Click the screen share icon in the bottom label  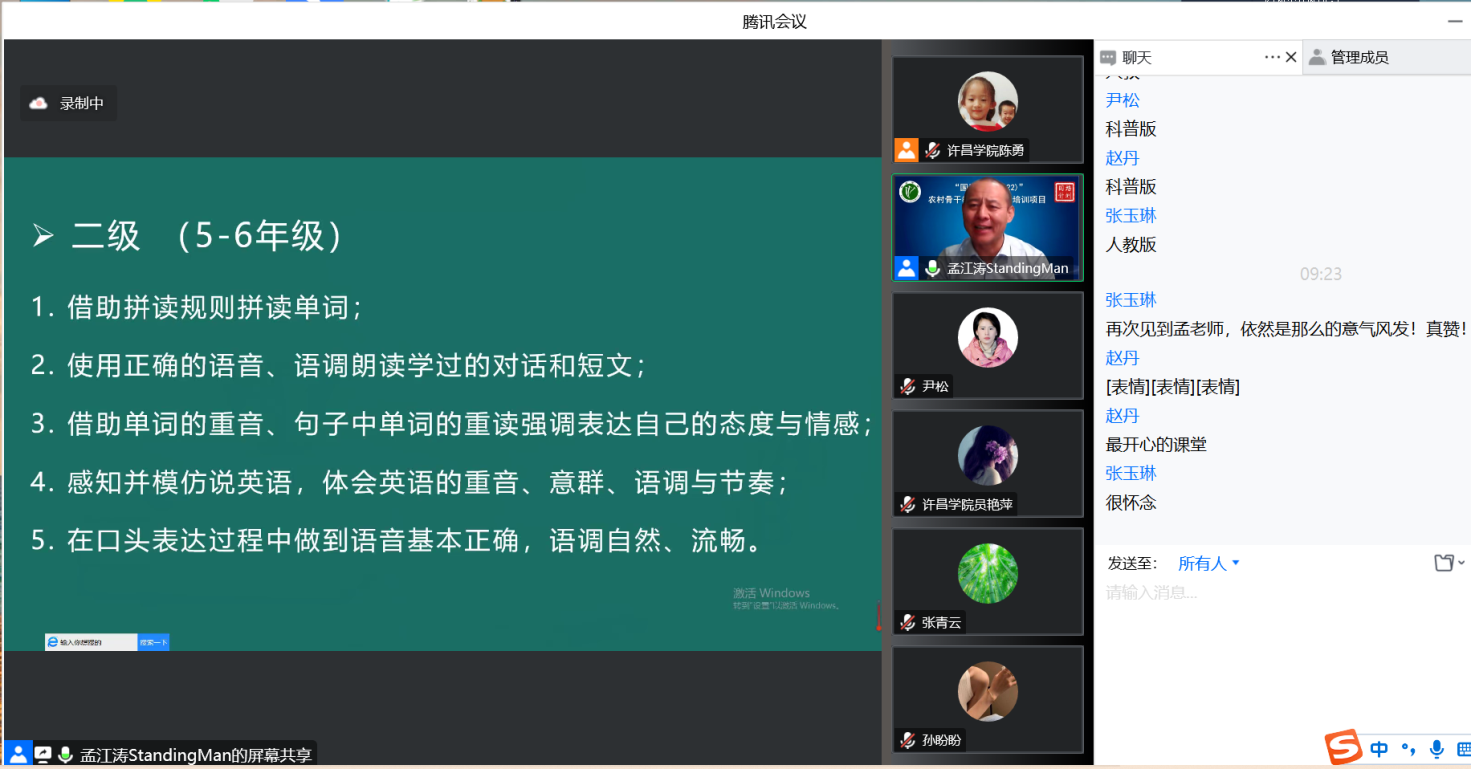[43, 755]
